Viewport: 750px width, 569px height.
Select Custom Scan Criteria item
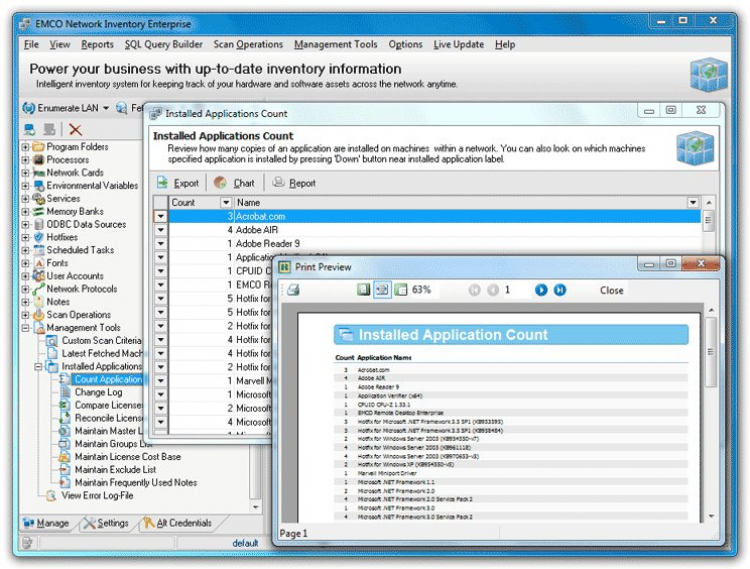(x=101, y=340)
